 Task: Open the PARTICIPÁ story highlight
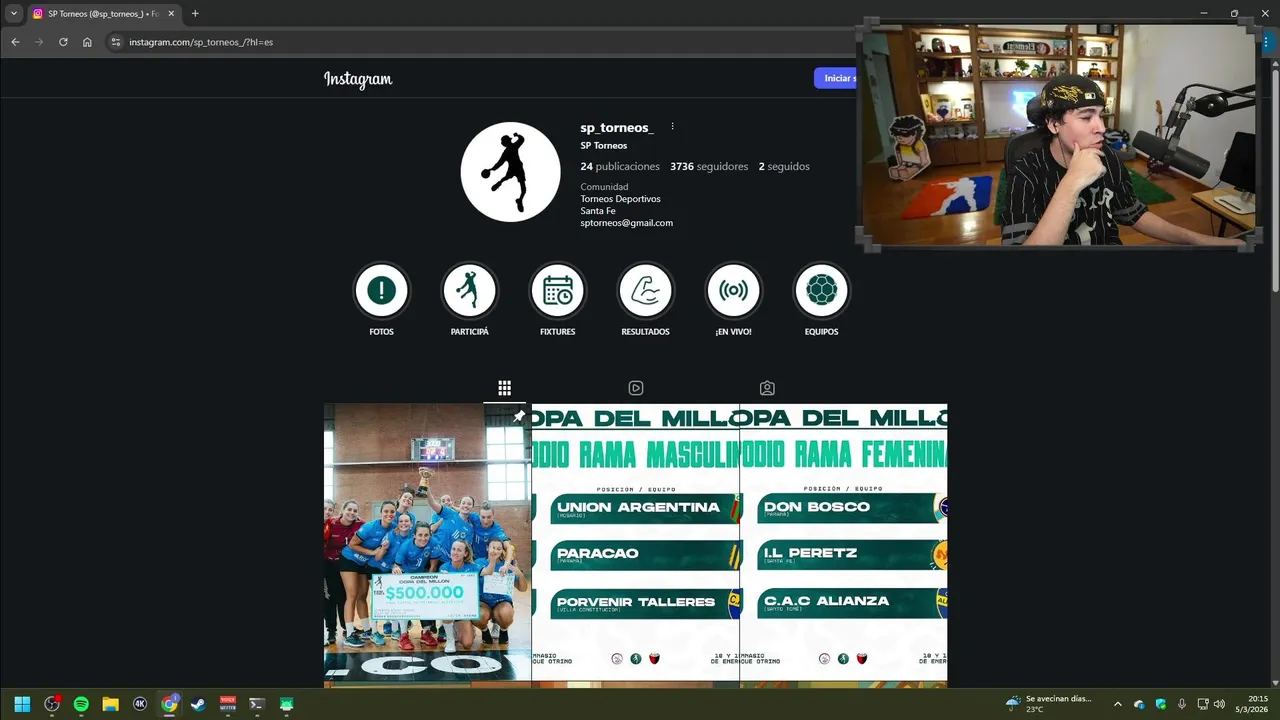(469, 291)
